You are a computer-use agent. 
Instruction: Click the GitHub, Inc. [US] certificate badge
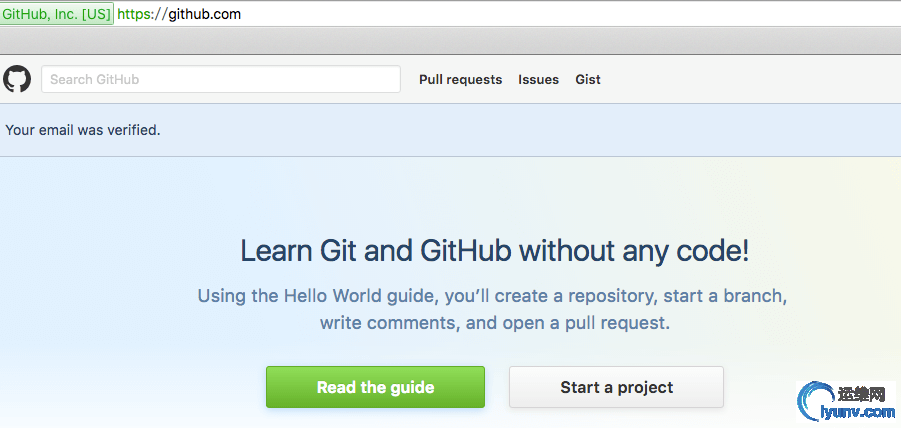click(56, 14)
